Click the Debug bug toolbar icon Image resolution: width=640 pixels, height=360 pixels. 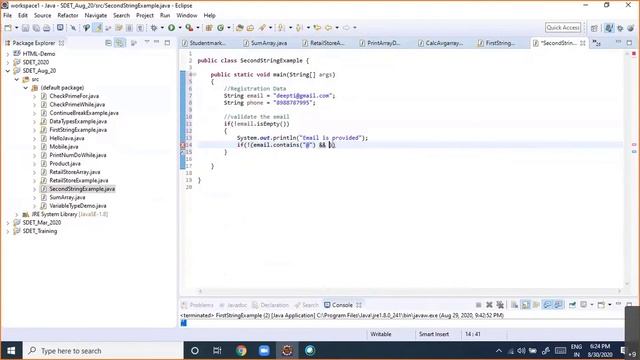coord(154,28)
